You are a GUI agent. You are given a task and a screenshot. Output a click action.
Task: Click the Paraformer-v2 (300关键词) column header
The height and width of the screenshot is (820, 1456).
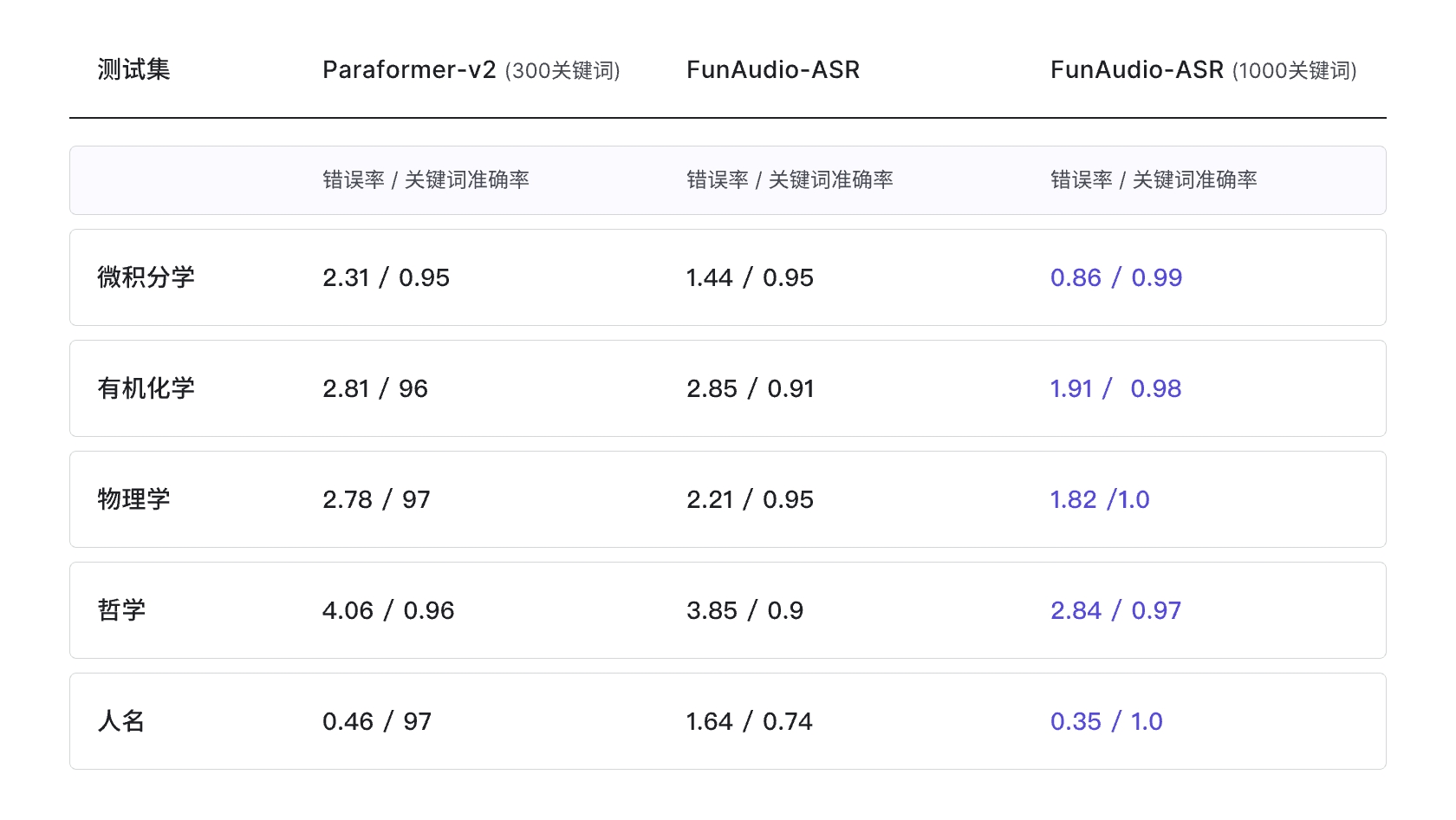471,70
